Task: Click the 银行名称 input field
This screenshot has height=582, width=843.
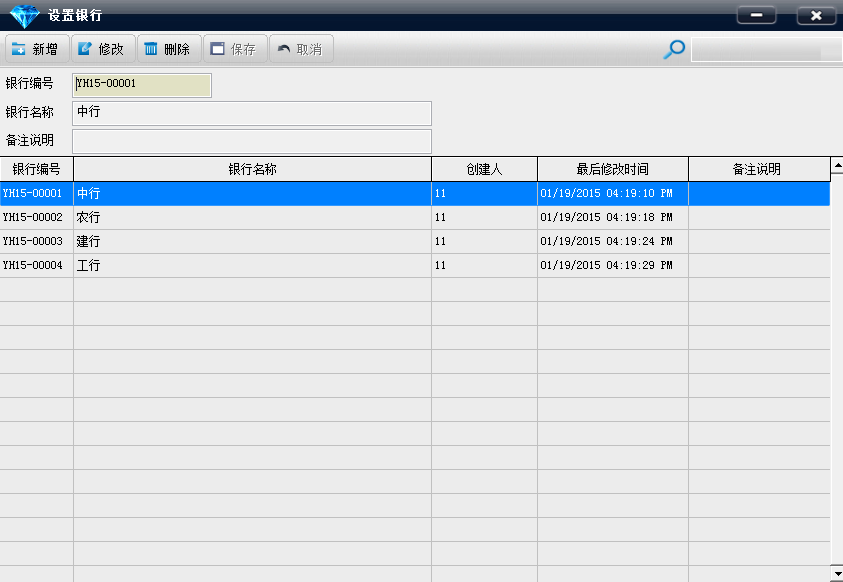Action: (x=252, y=113)
